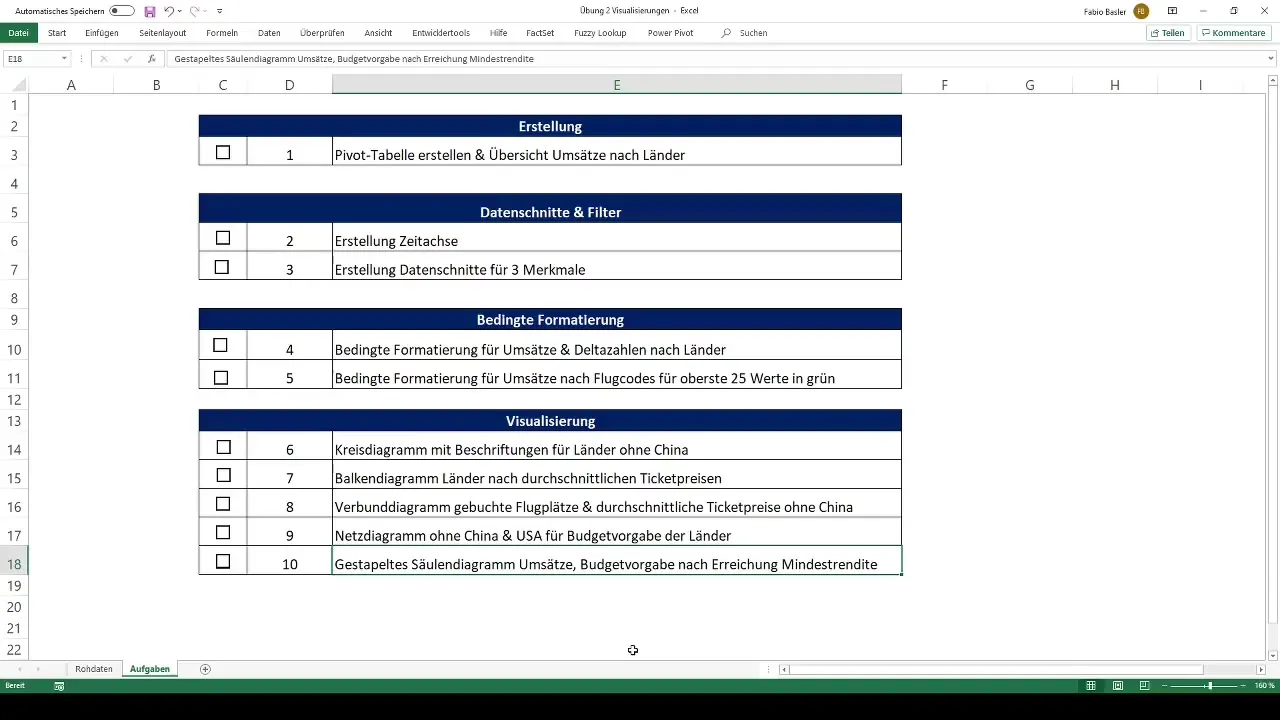Check the box for task 1 Pivot-Tabelle
The width and height of the screenshot is (1280, 720).
pyautogui.click(x=223, y=153)
